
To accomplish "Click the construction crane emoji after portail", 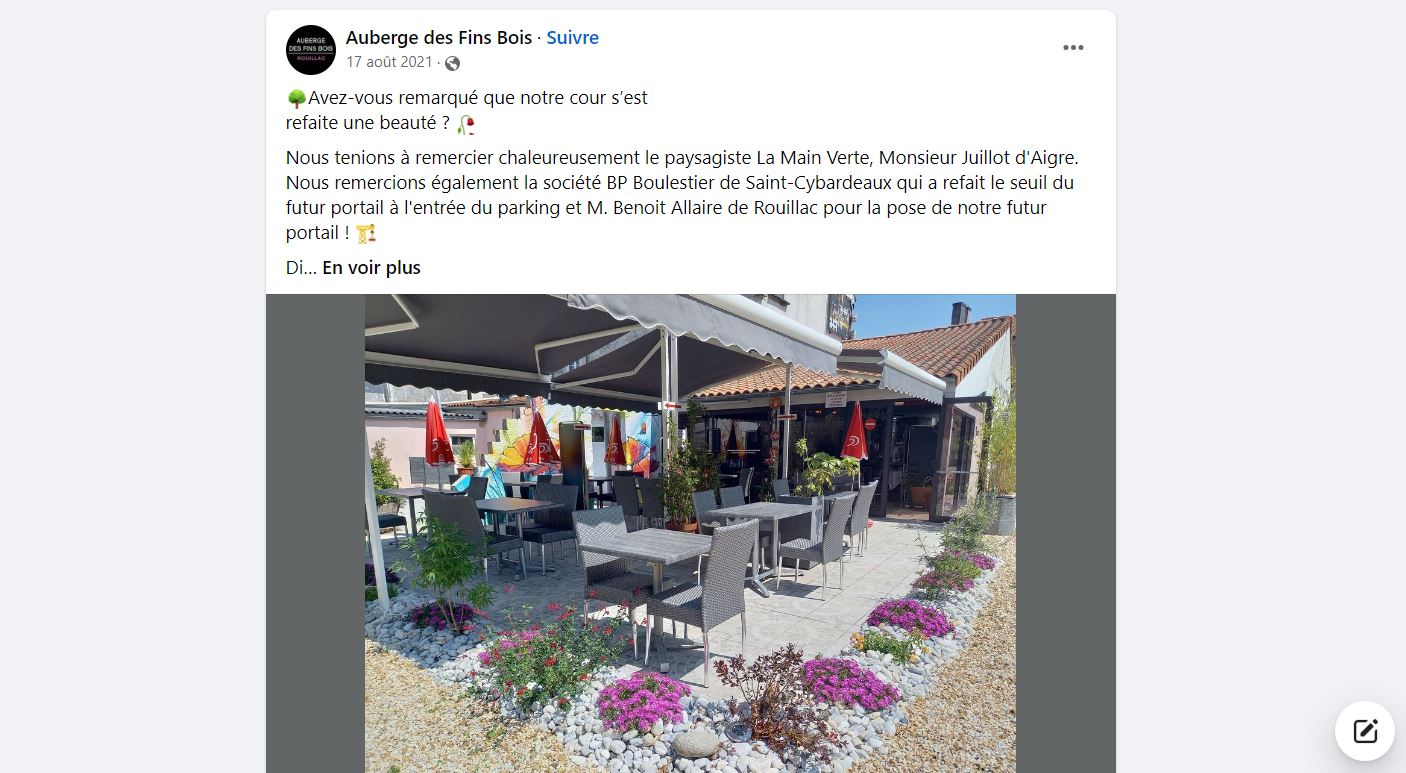I will pos(366,233).
